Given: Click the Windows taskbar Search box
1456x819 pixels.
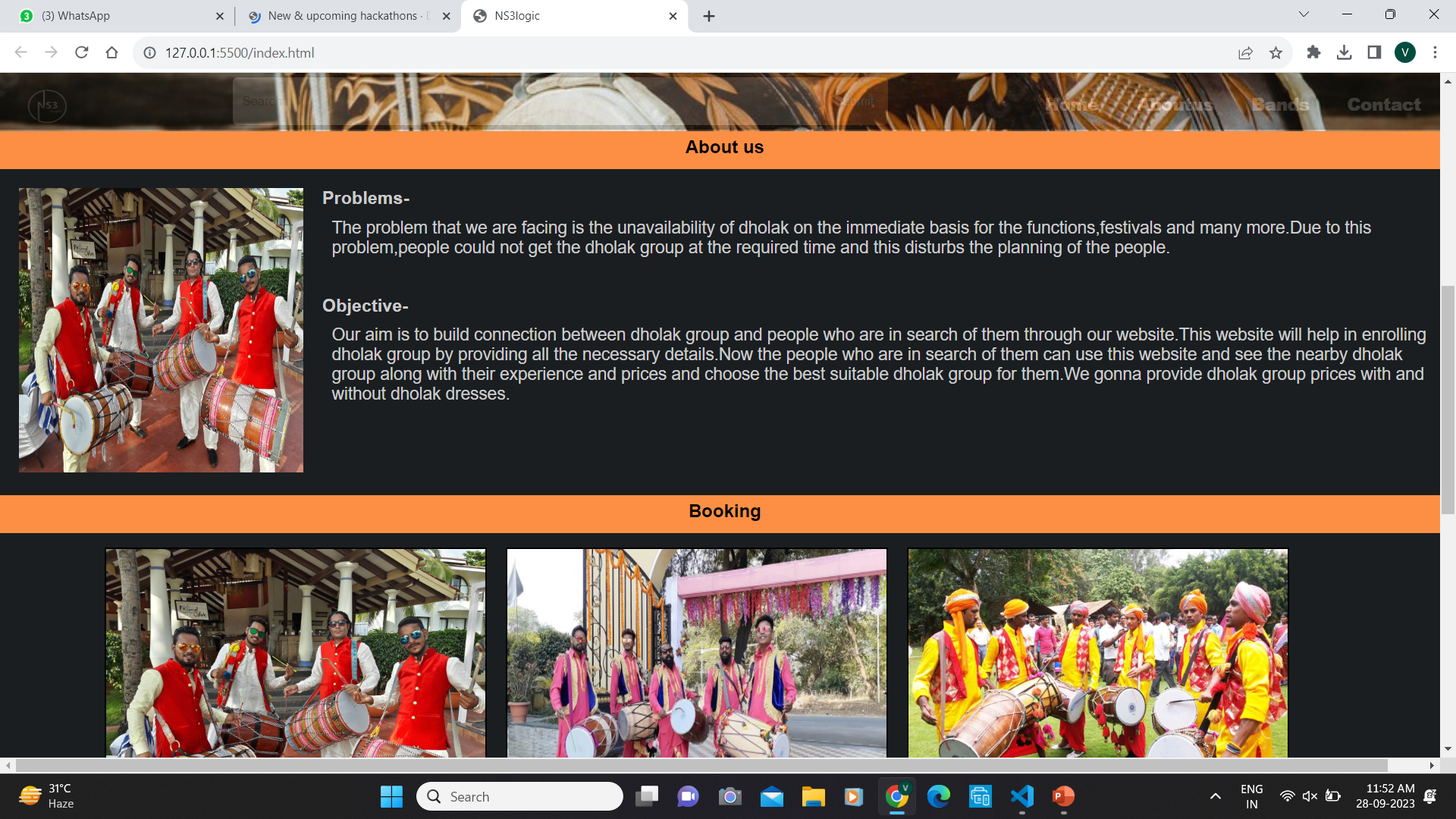Looking at the screenshot, I should [x=520, y=796].
